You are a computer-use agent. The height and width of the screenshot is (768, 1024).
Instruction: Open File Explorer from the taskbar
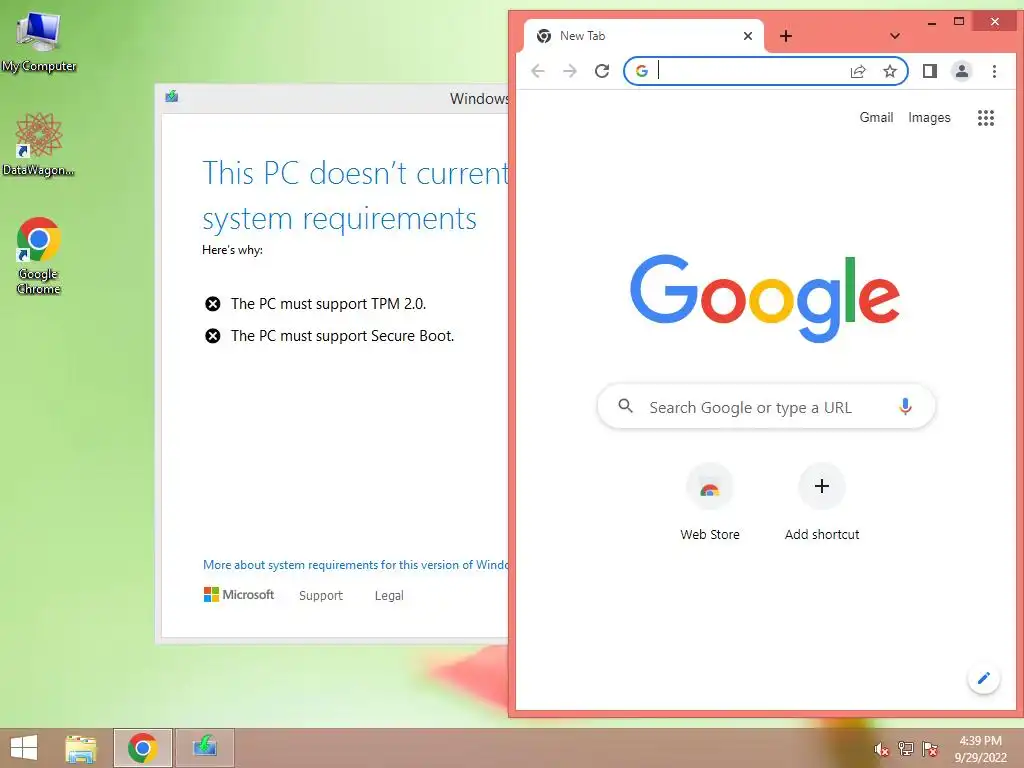pos(81,748)
